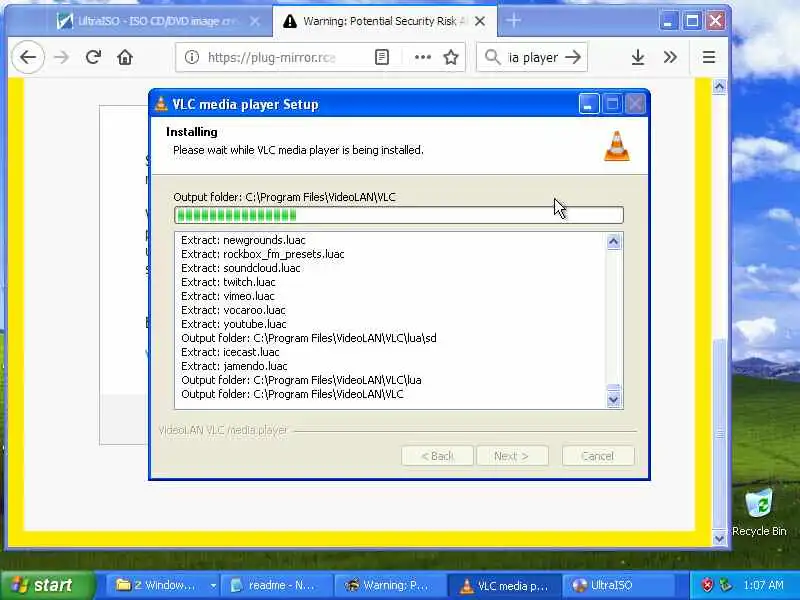Select log line 'Extract: jamendo.luac'
Viewport: 800px width, 600px height.
pyautogui.click(x=234, y=366)
